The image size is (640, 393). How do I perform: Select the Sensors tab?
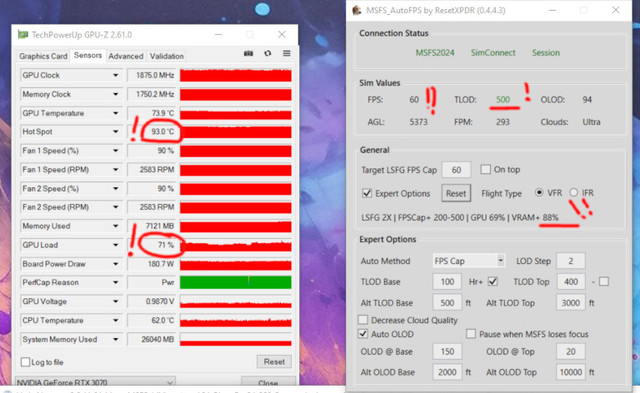click(x=88, y=56)
